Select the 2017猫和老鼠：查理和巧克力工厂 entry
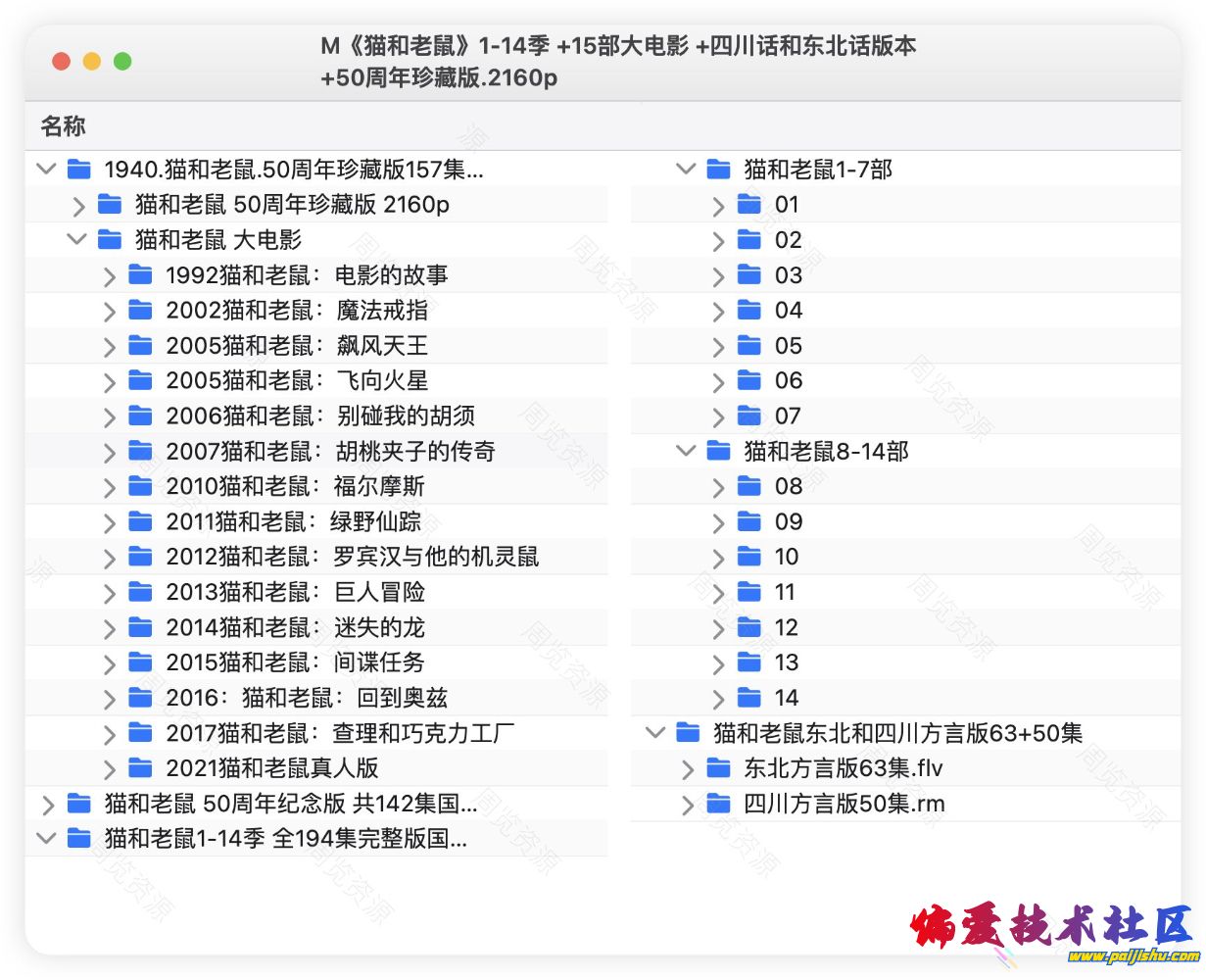Image resolution: width=1206 pixels, height=980 pixels. click(339, 733)
